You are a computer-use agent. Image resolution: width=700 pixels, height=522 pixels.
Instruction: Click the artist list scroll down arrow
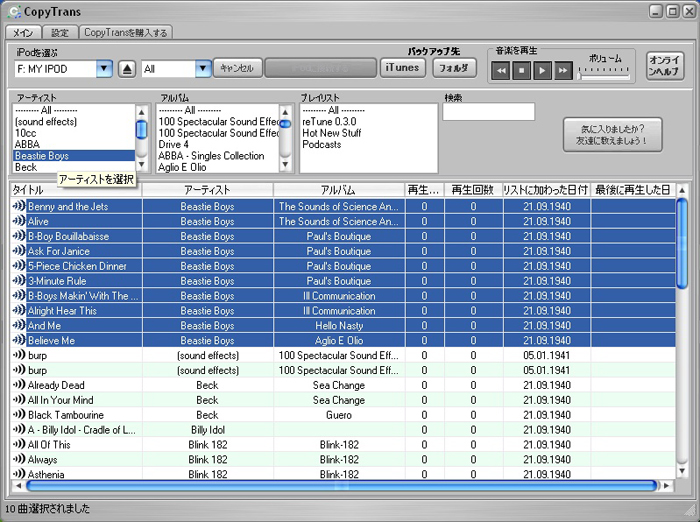coord(142,165)
